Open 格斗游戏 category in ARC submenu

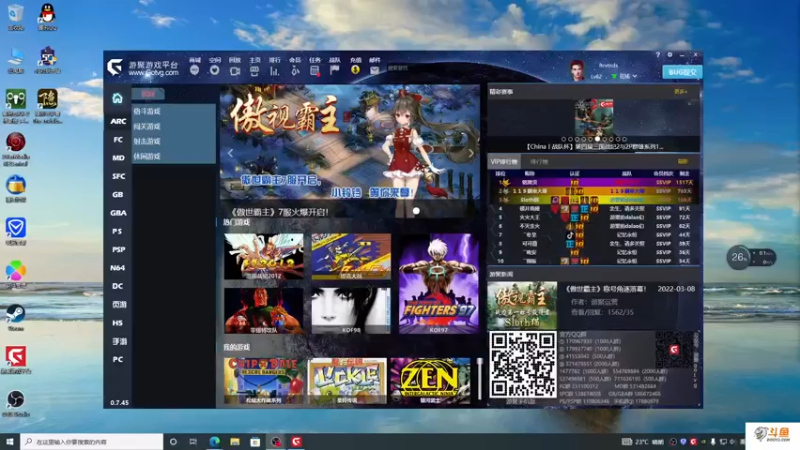pyautogui.click(x=147, y=111)
